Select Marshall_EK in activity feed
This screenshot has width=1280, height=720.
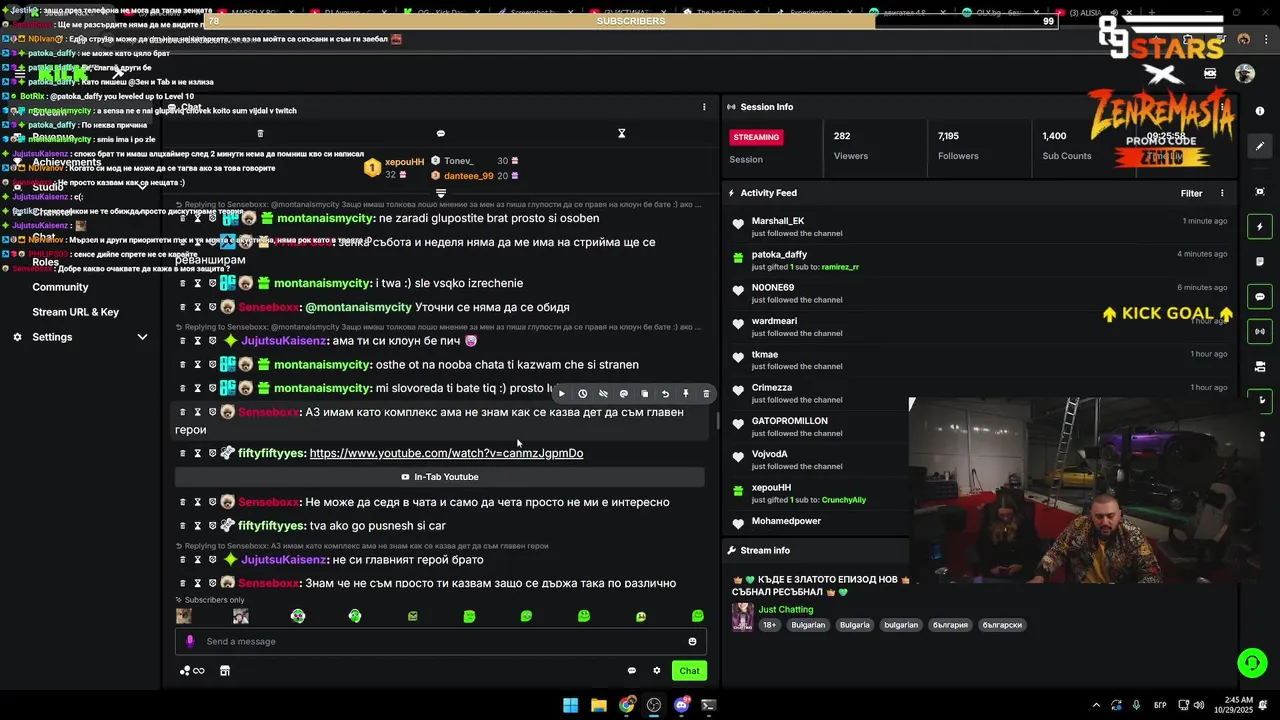click(778, 221)
